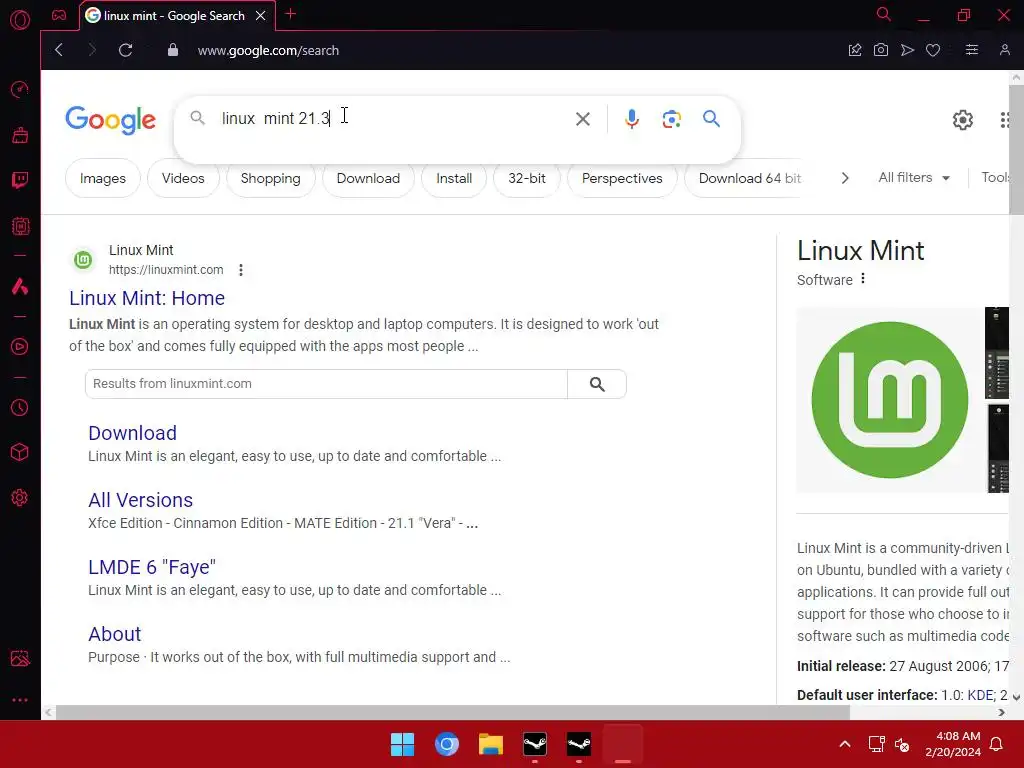
Task: Click the address bar URL
Action: pos(268,50)
